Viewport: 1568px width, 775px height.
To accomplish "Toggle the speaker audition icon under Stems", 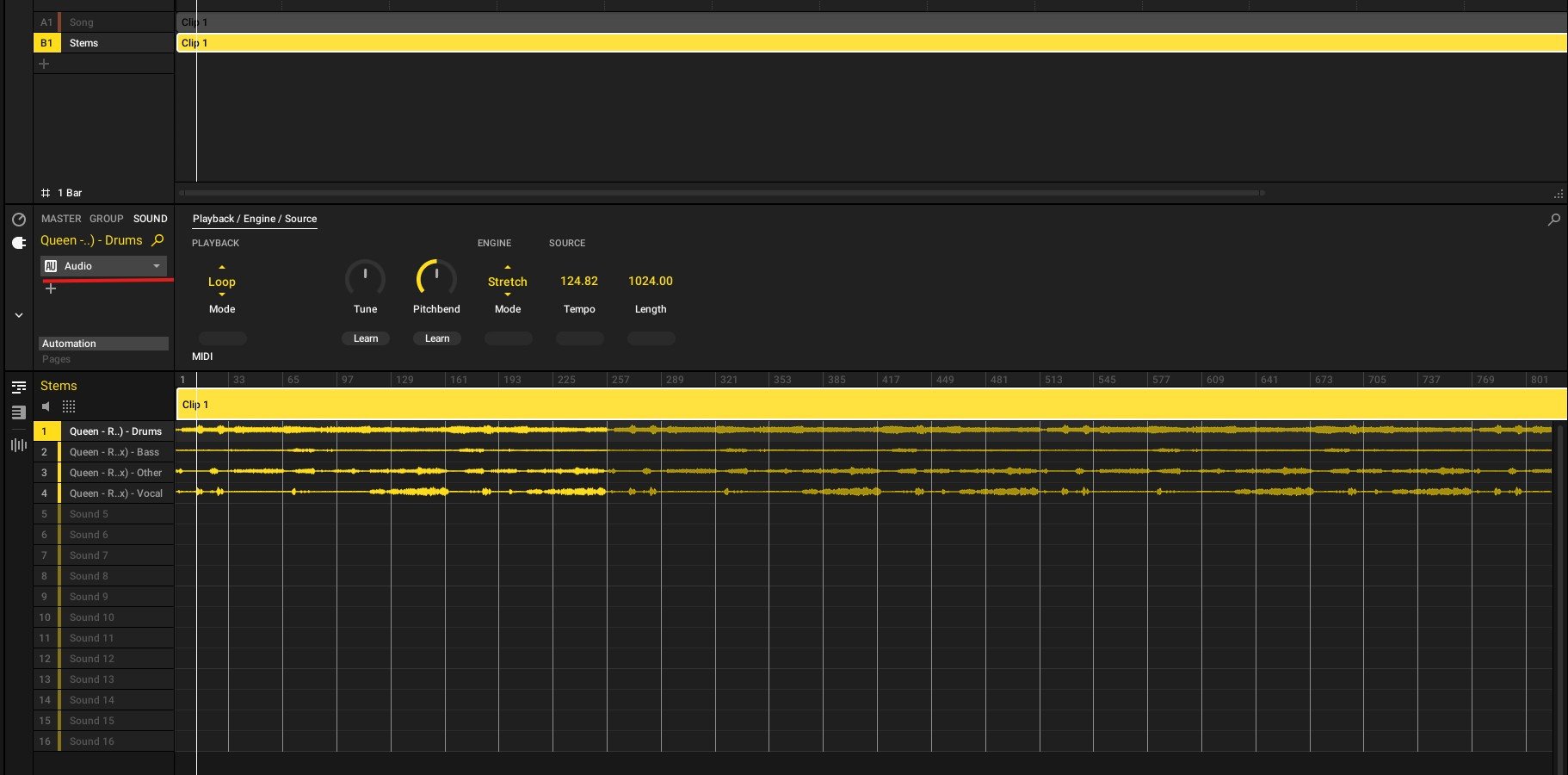I will point(46,406).
